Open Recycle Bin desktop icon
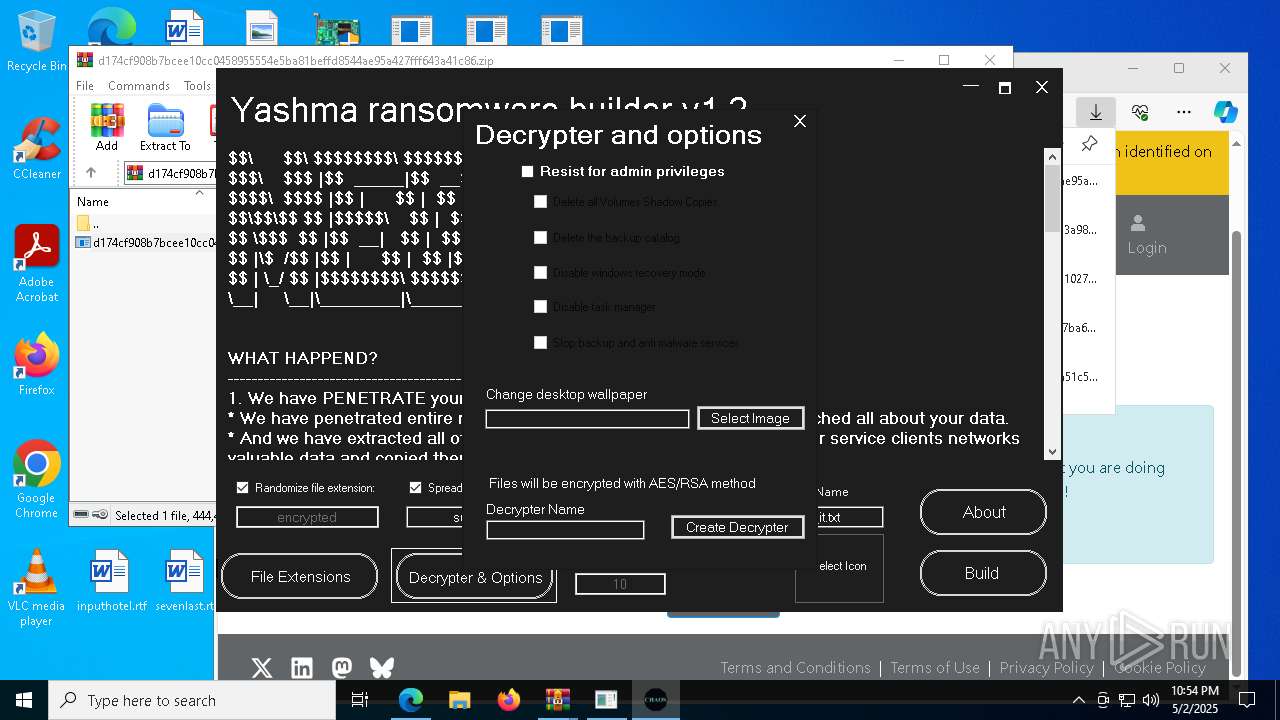1280x720 pixels. tap(36, 40)
